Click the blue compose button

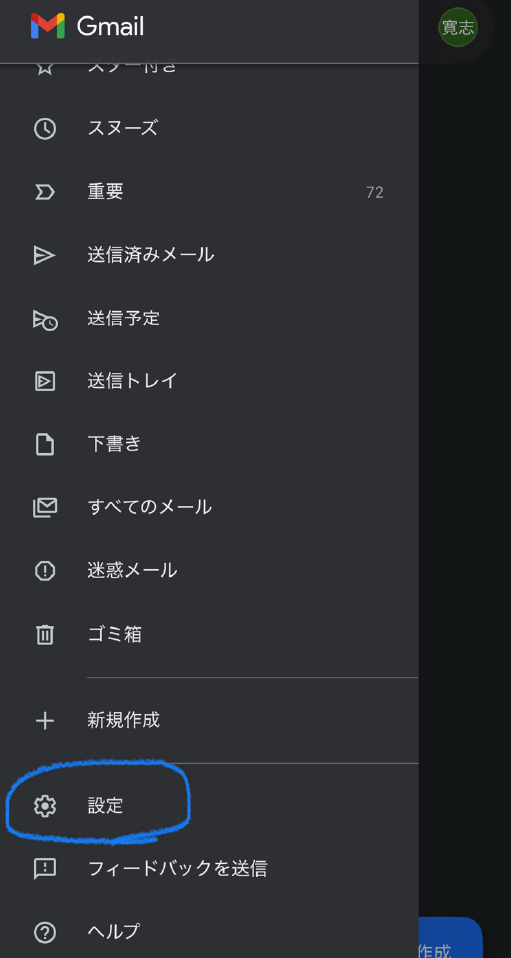tap(450, 938)
